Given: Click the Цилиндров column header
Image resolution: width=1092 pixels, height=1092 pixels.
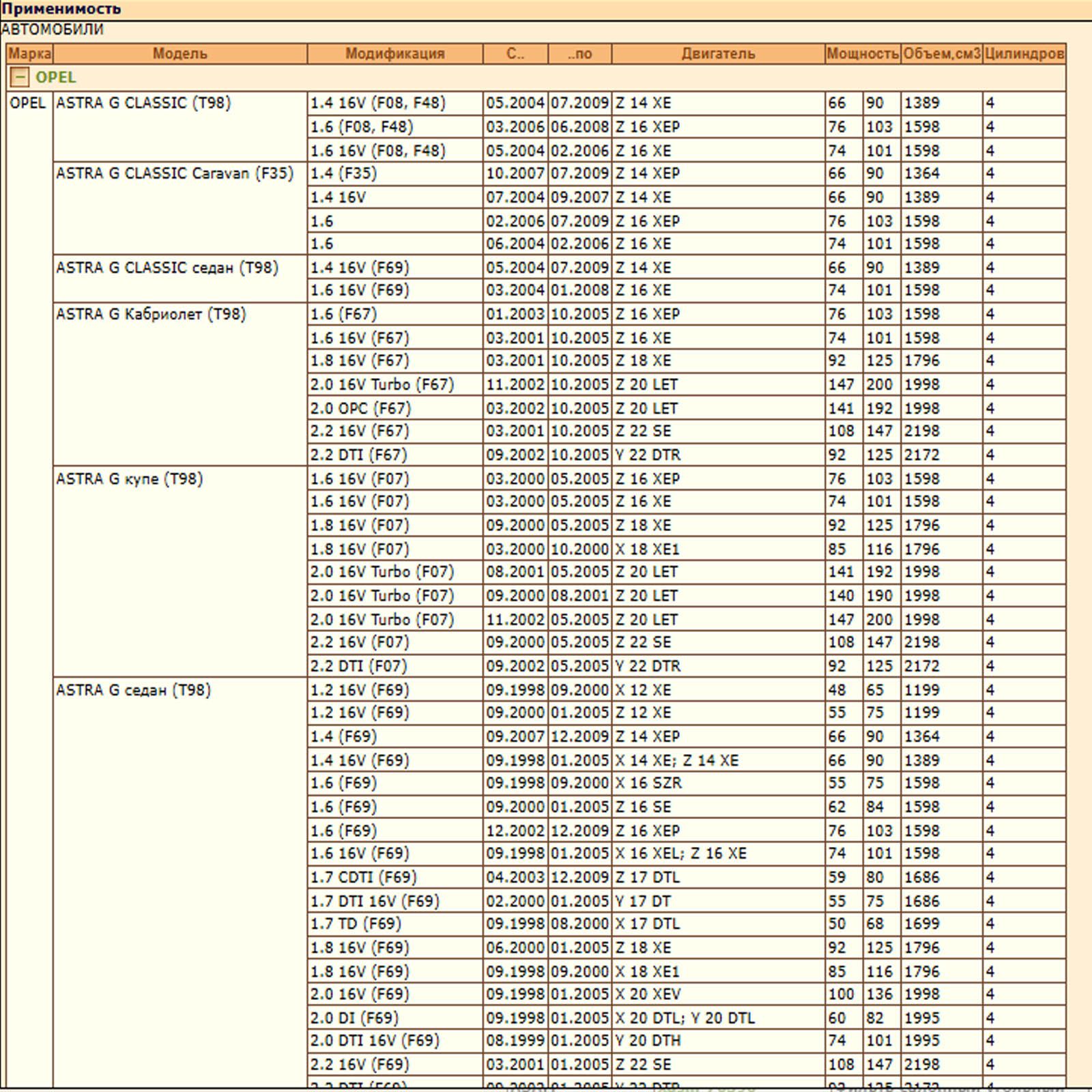Looking at the screenshot, I should coord(1024,53).
